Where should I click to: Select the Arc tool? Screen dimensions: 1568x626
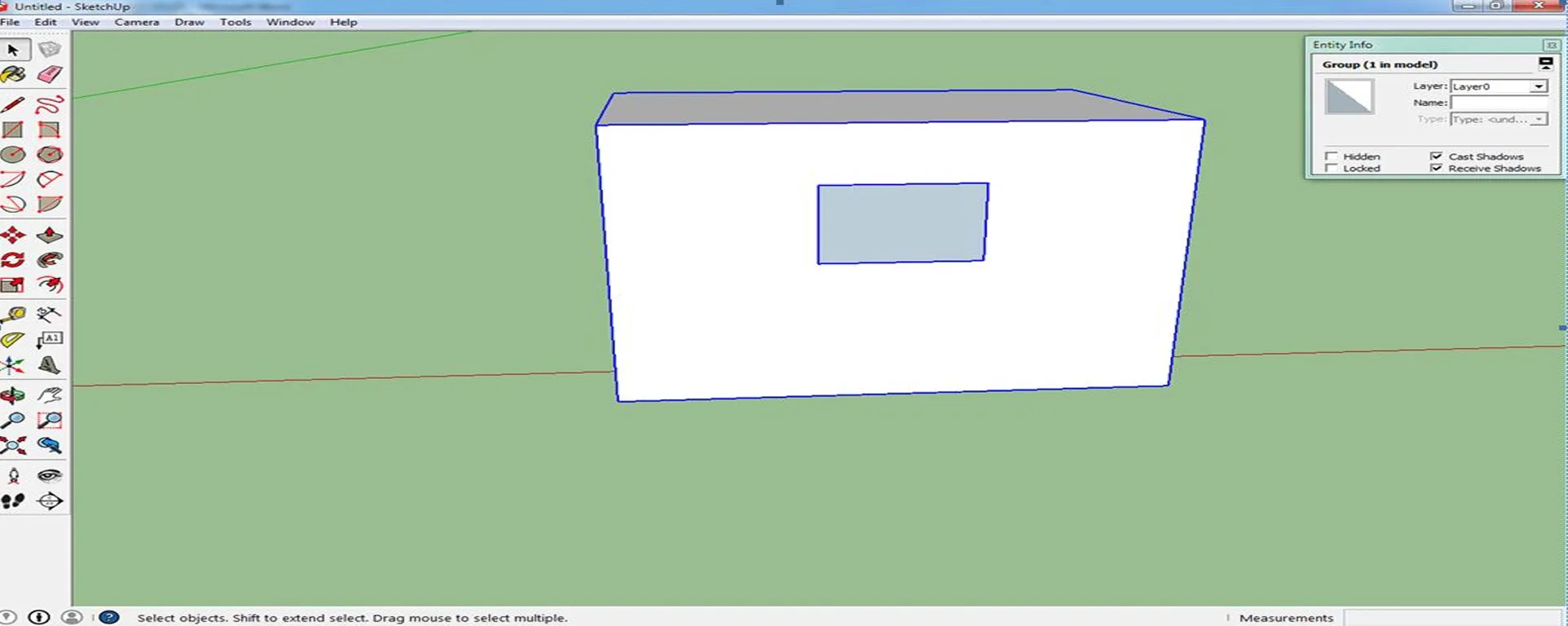[14, 179]
